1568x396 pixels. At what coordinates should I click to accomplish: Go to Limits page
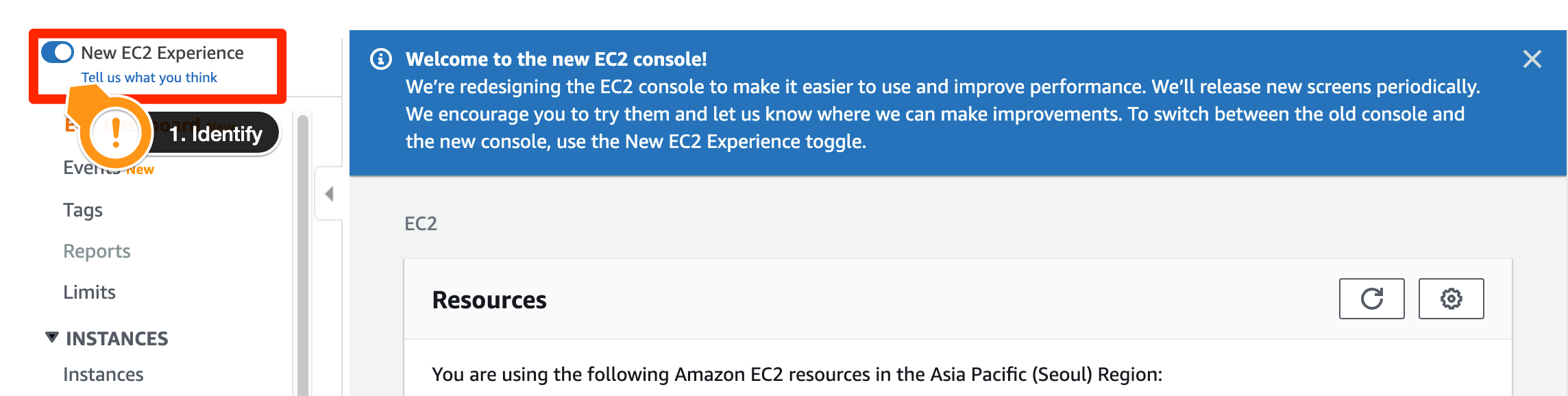89,292
